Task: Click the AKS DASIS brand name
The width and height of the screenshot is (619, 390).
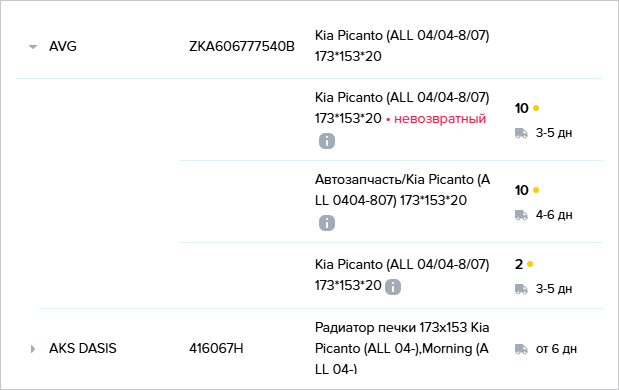Action: pos(83,349)
